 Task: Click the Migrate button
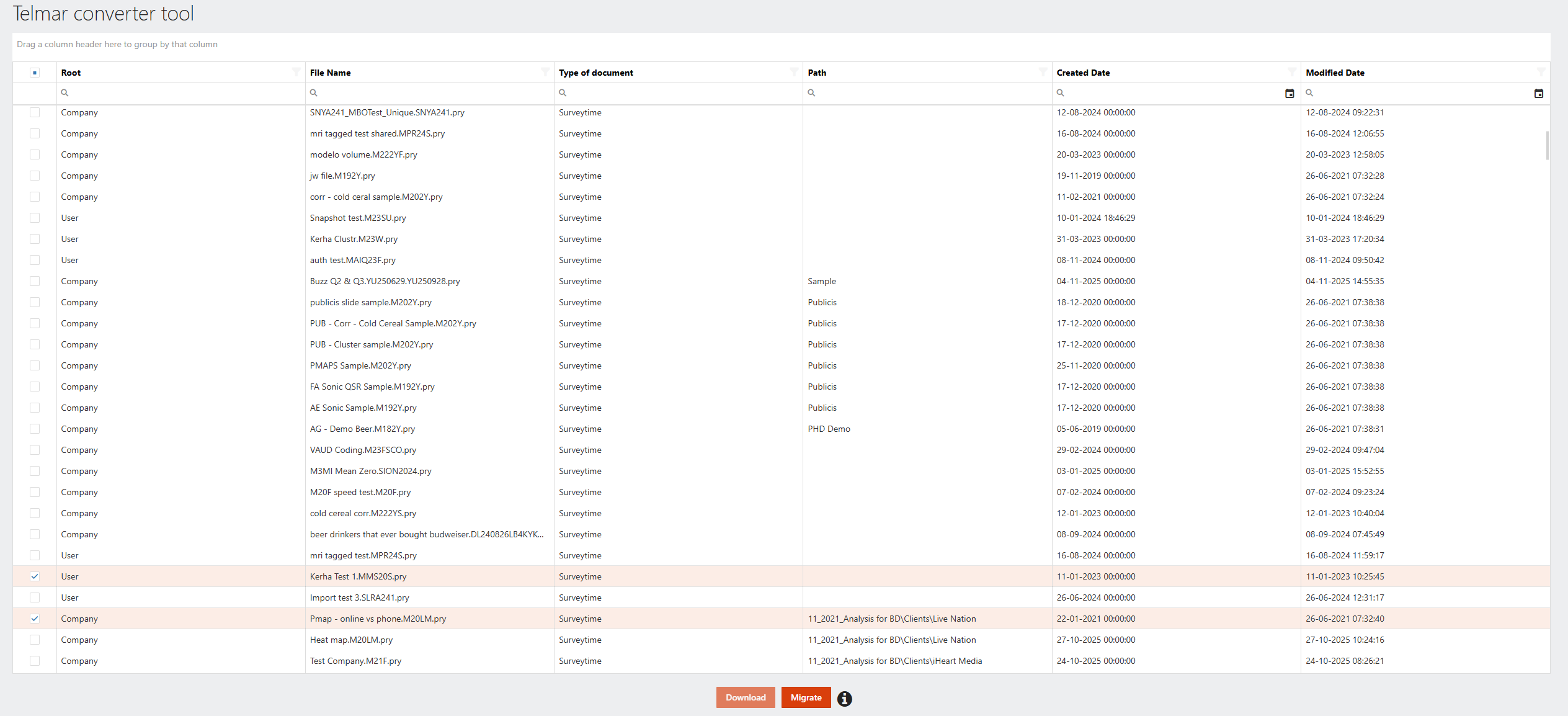pos(806,697)
